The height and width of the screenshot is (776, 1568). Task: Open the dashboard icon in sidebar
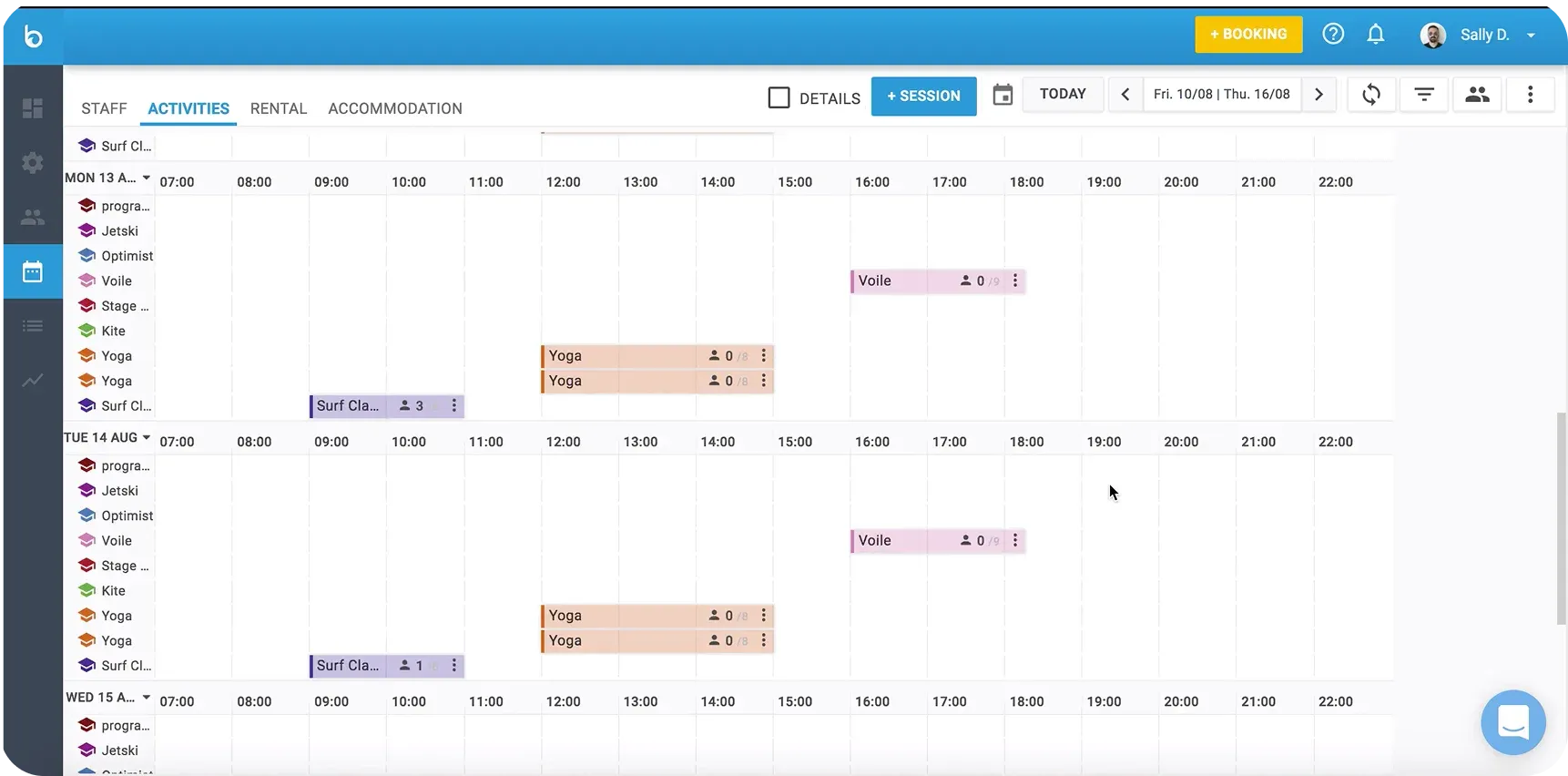[32, 108]
